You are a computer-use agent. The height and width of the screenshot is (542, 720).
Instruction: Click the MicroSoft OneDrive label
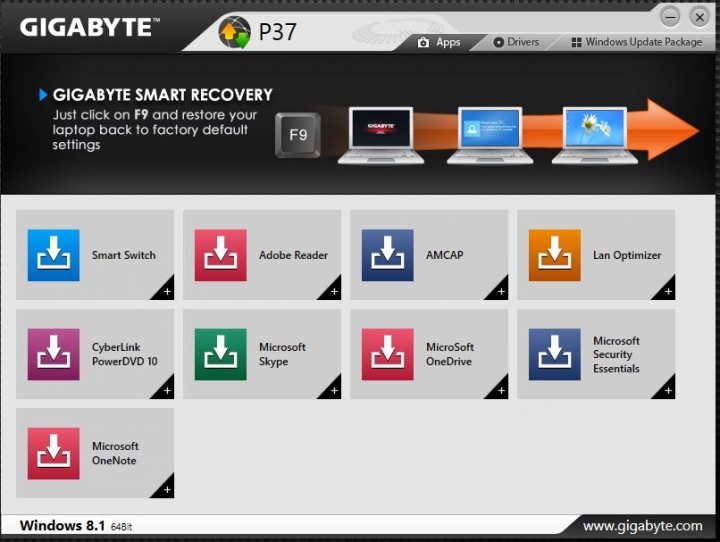[x=450, y=354]
